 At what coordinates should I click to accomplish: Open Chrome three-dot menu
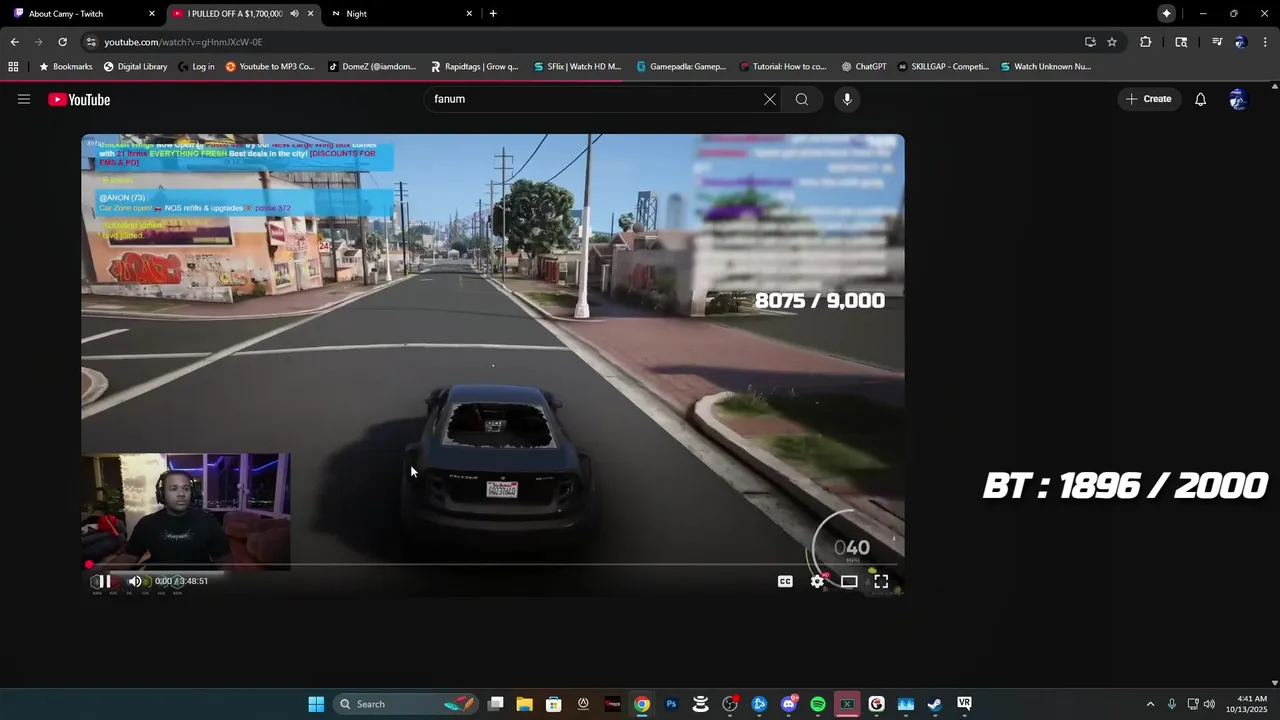1265,42
